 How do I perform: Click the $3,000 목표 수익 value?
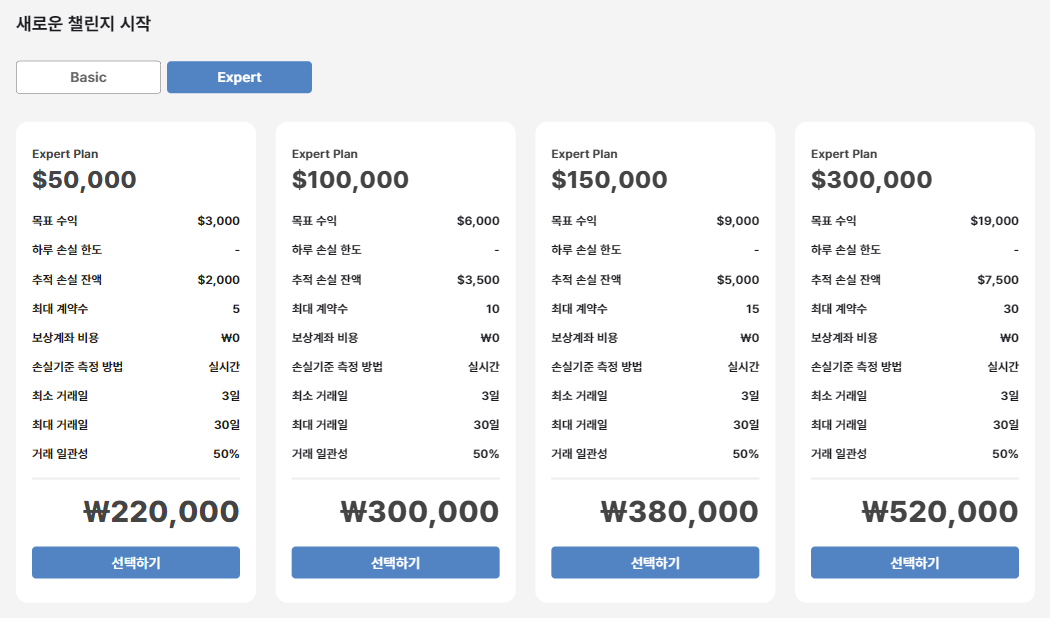click(x=218, y=221)
